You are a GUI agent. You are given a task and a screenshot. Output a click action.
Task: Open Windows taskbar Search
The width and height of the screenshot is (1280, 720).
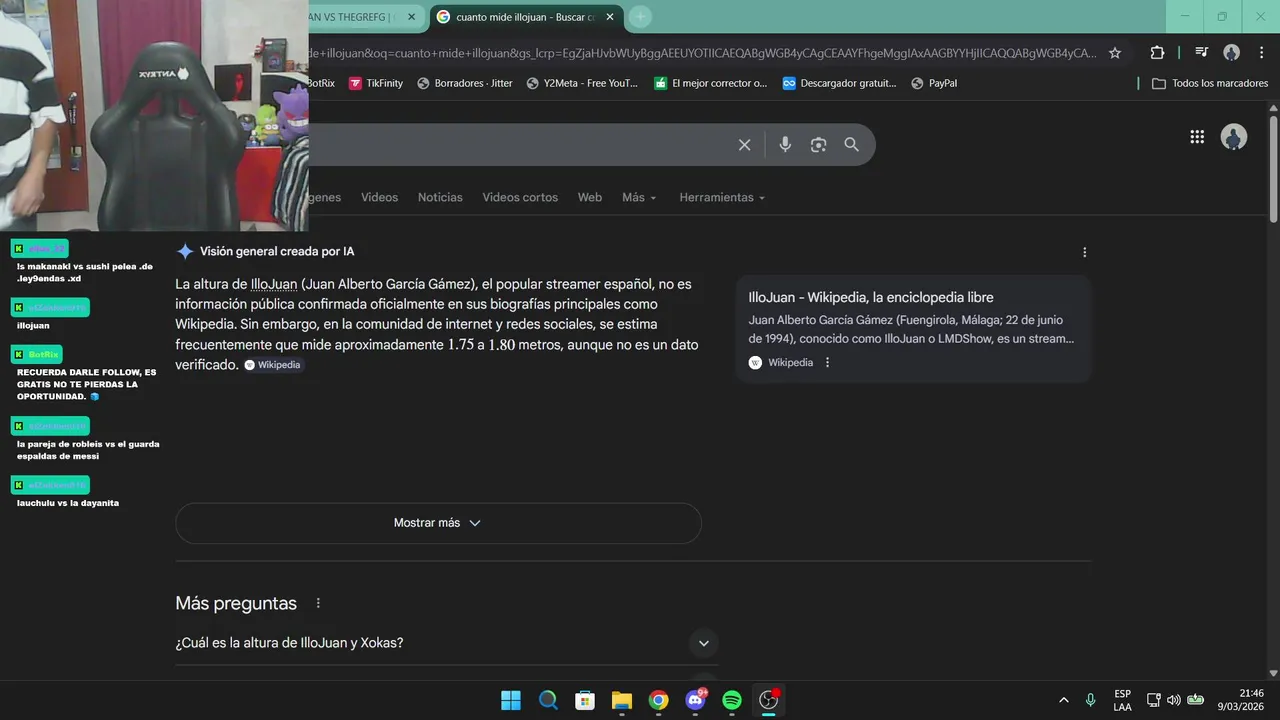click(x=548, y=700)
